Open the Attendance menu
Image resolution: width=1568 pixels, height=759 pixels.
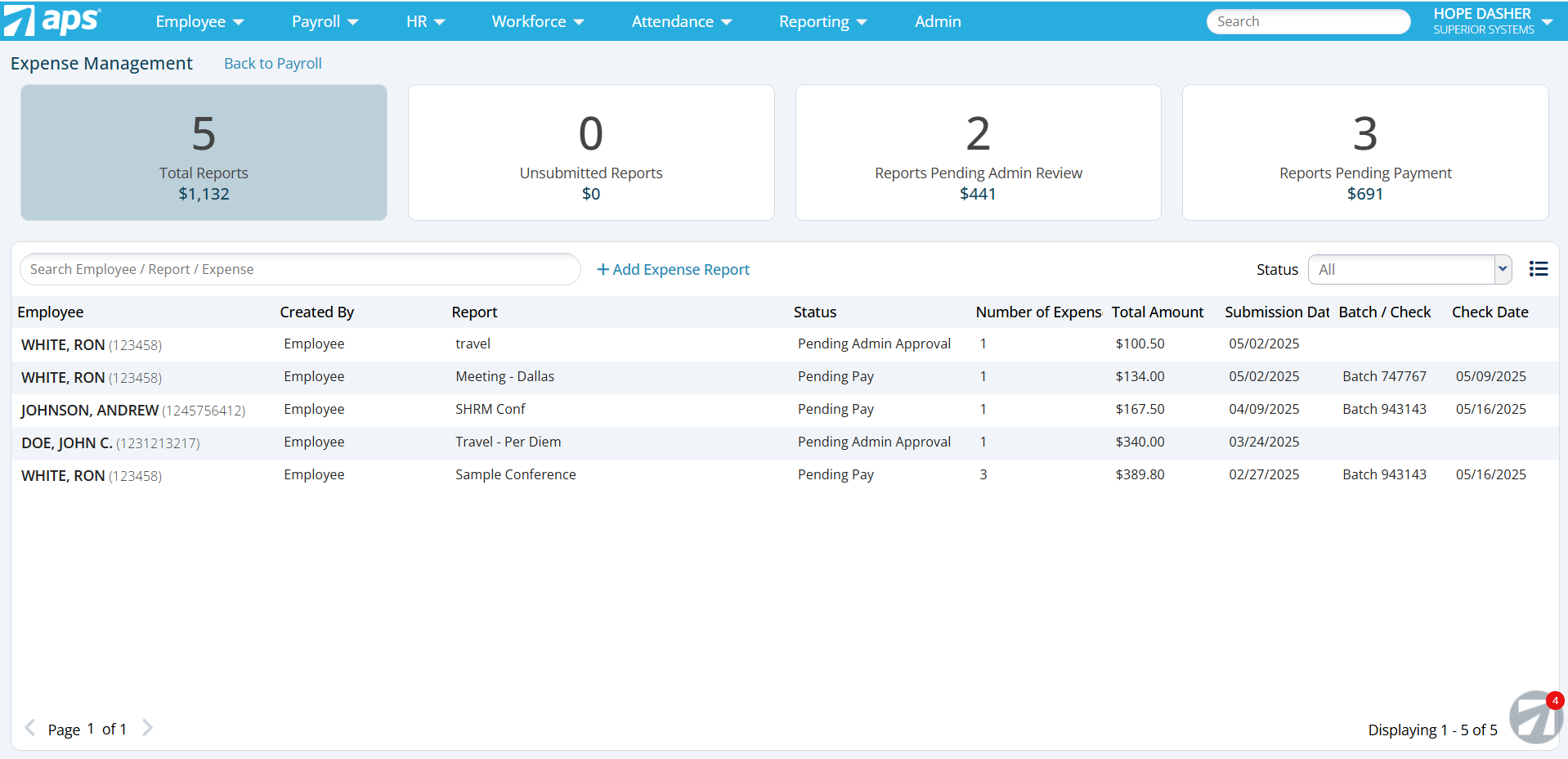[681, 21]
